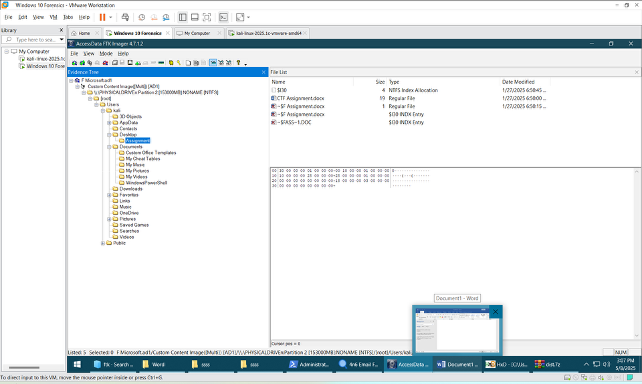This screenshot has width=642, height=384.
Task: Sort file list by Date Modified column
Action: coord(518,82)
